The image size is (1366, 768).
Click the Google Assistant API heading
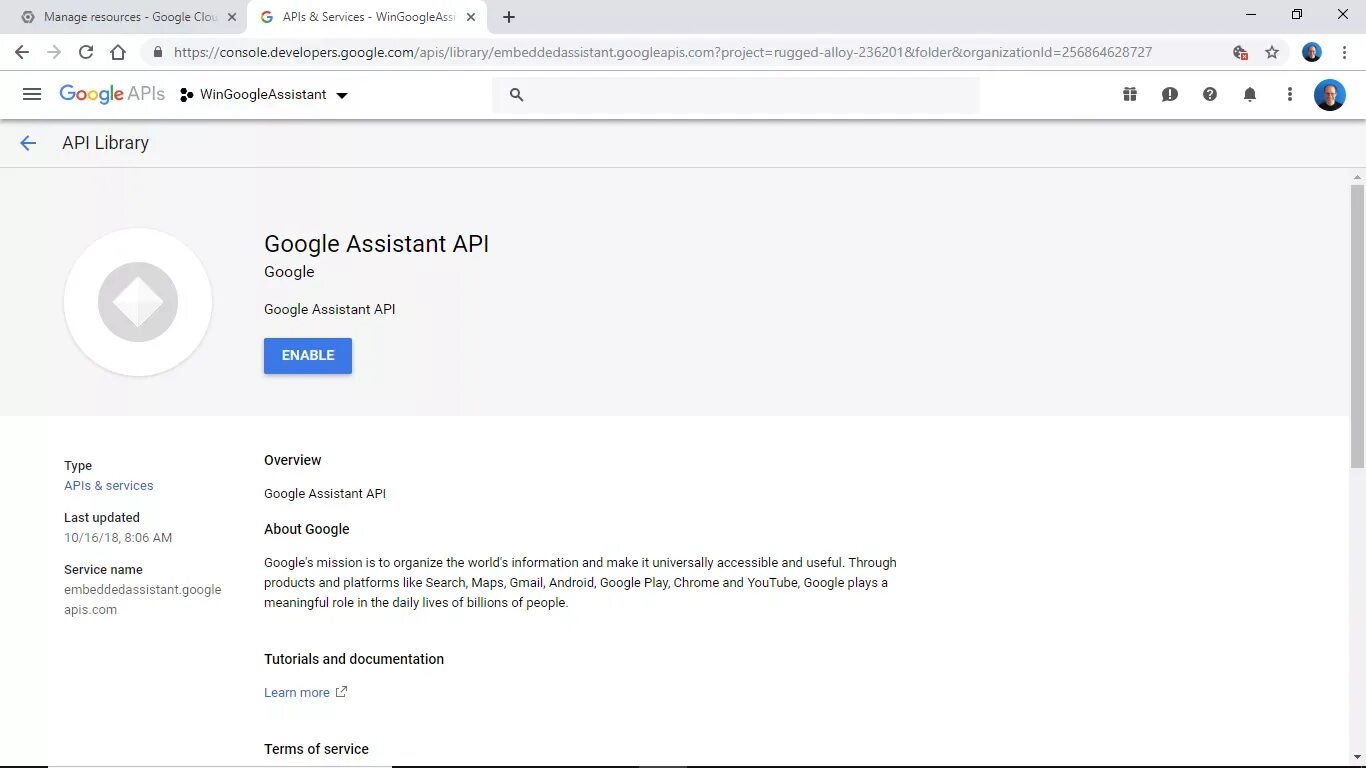[376, 244]
